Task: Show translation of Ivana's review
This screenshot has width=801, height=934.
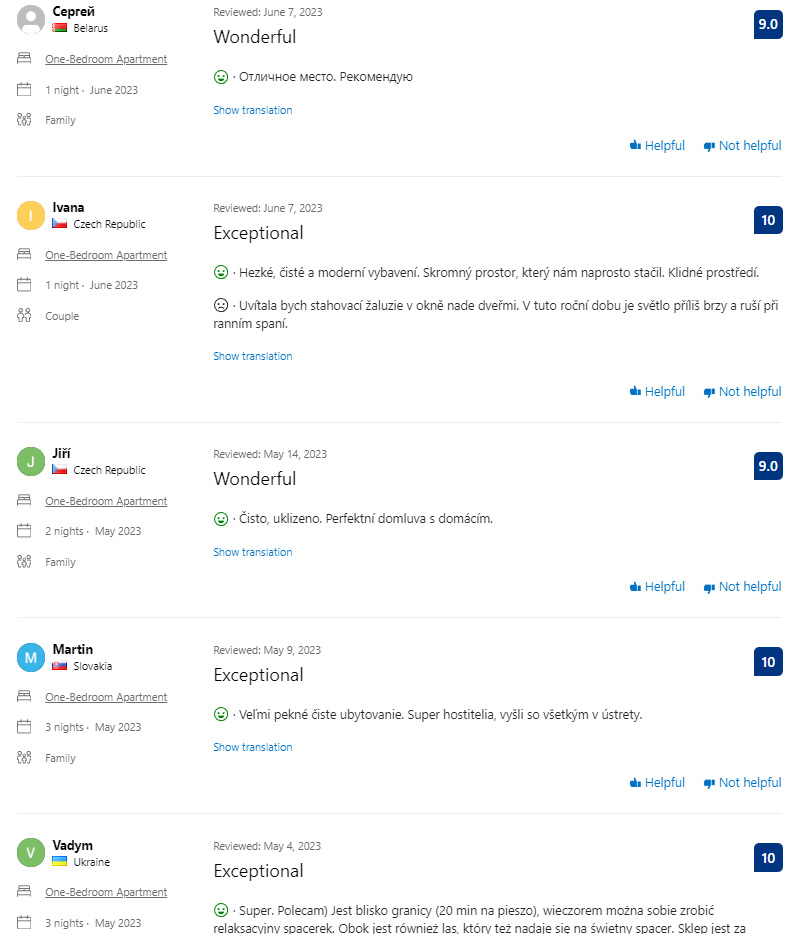Action: click(253, 356)
